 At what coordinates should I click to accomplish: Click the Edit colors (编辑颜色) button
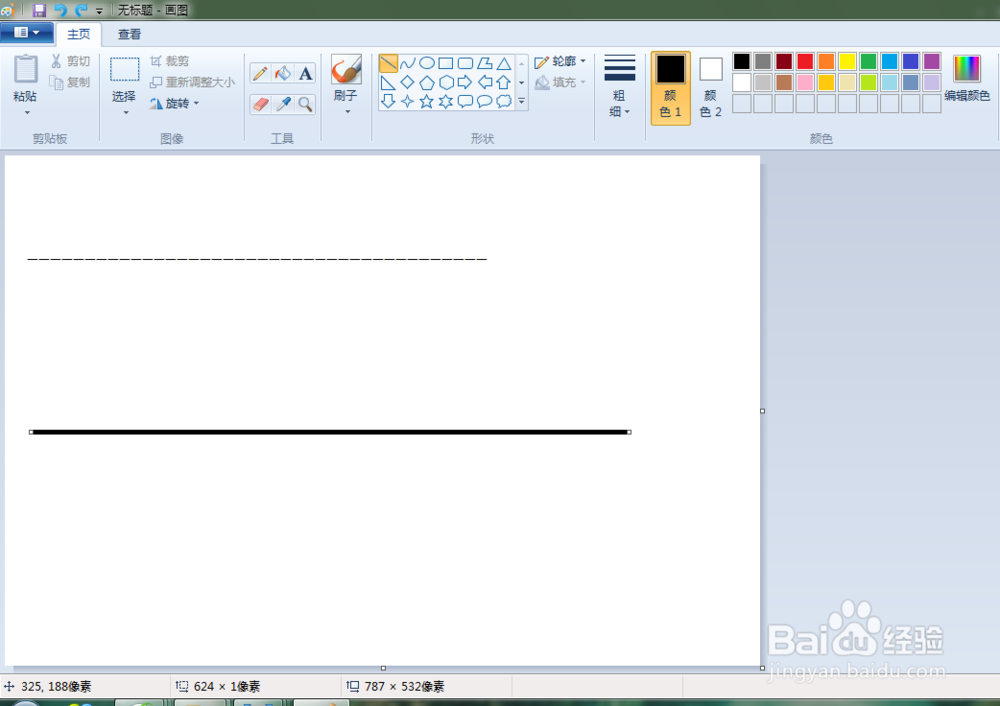(967, 78)
